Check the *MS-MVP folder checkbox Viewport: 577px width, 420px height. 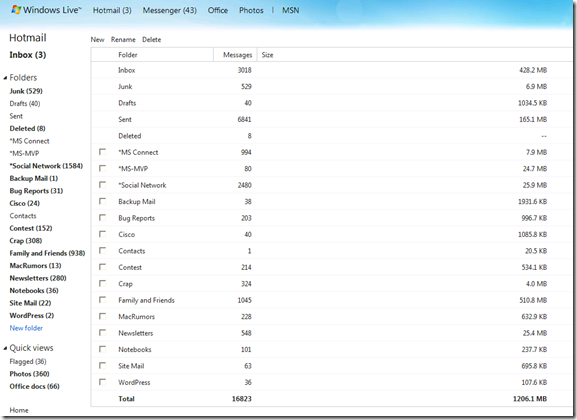click(102, 168)
